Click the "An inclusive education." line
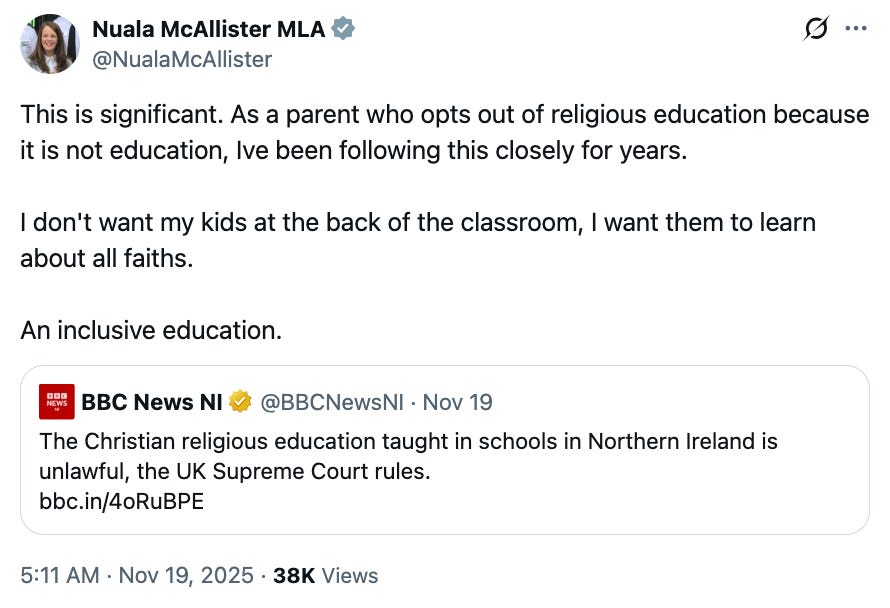Image resolution: width=890 pixels, height=608 pixels. [x=151, y=329]
